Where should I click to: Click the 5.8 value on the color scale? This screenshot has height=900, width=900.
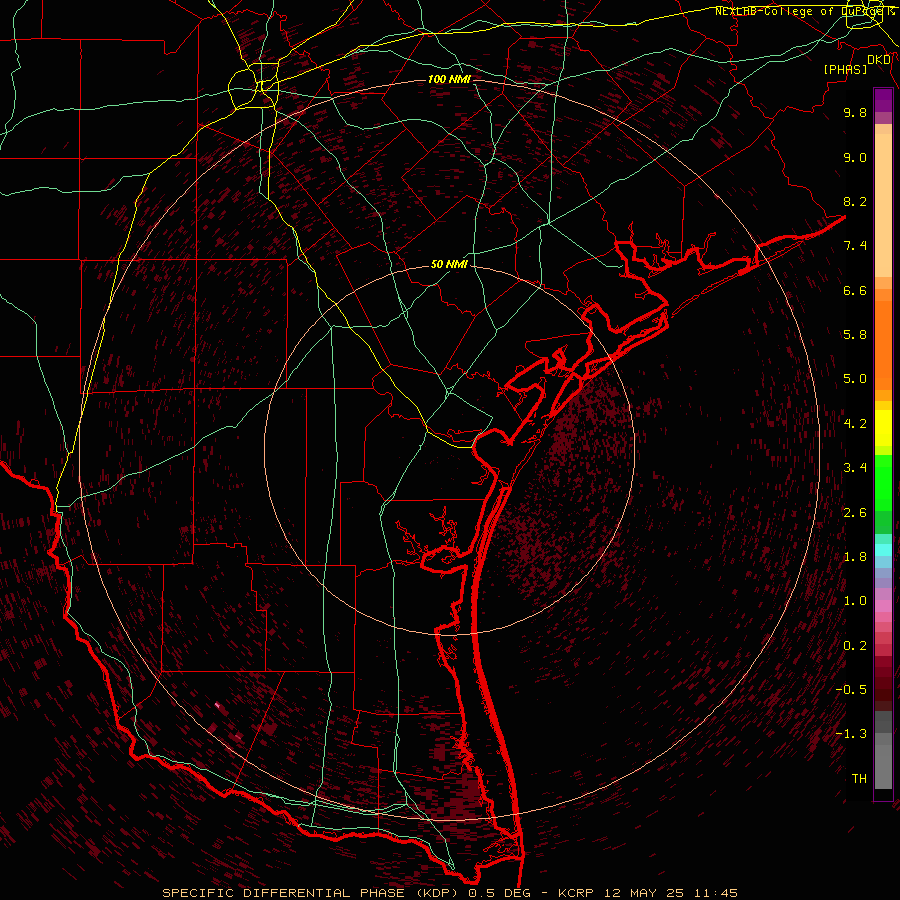tap(855, 335)
